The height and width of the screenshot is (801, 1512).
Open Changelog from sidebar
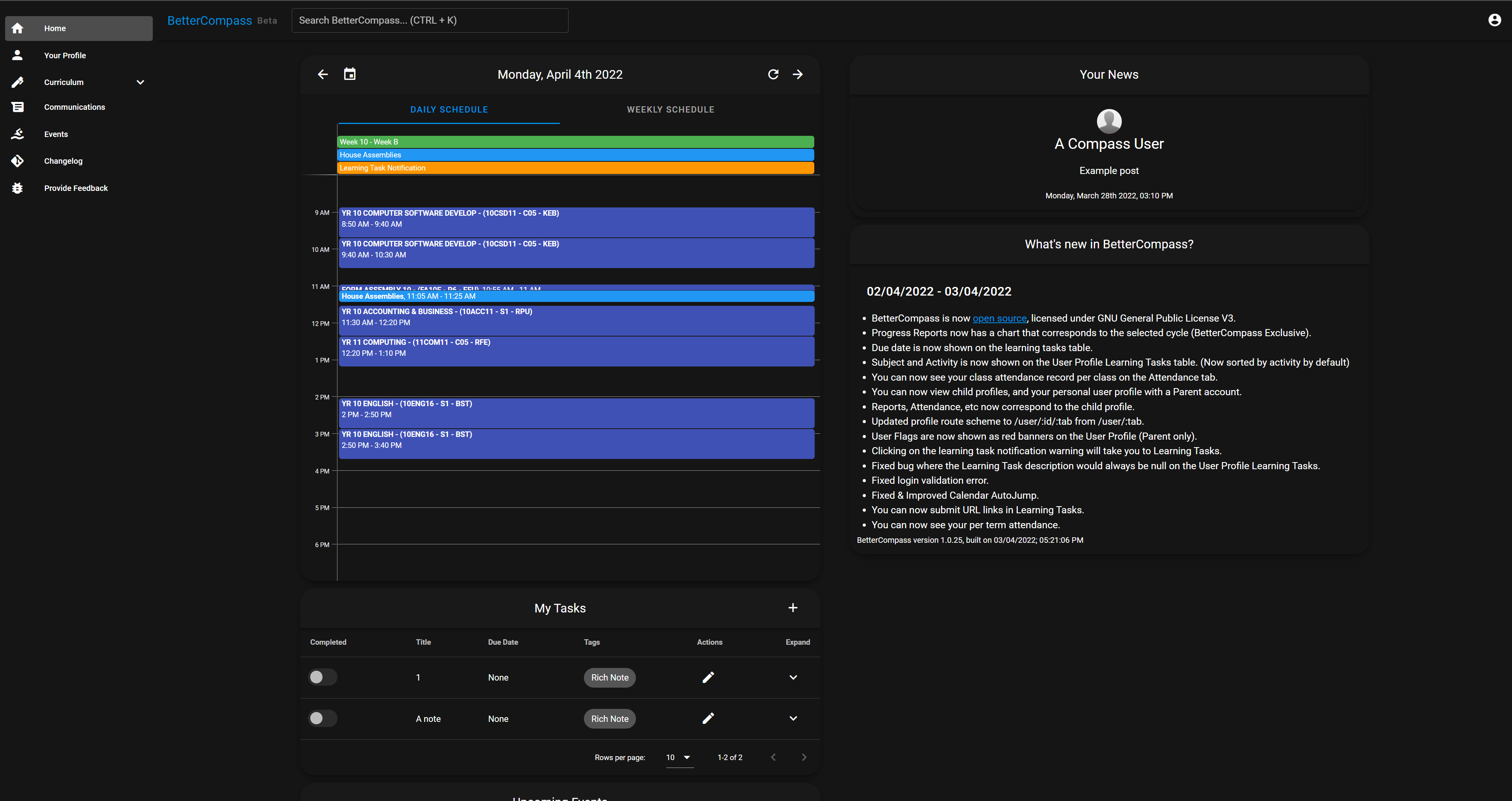pyautogui.click(x=63, y=161)
